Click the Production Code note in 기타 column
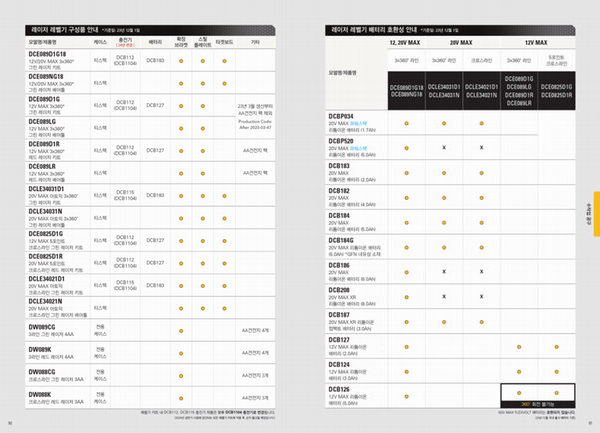The image size is (600, 433). coord(254,124)
